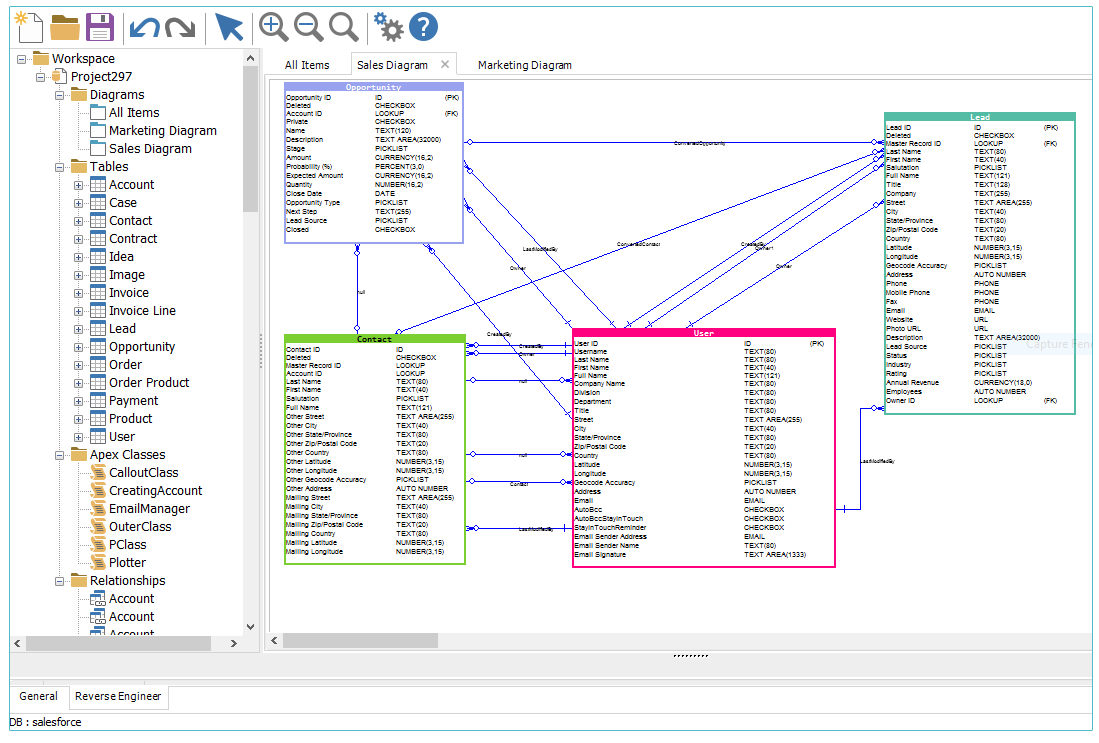The height and width of the screenshot is (743, 1099).
Task: Save the current model
Action: 101,27
